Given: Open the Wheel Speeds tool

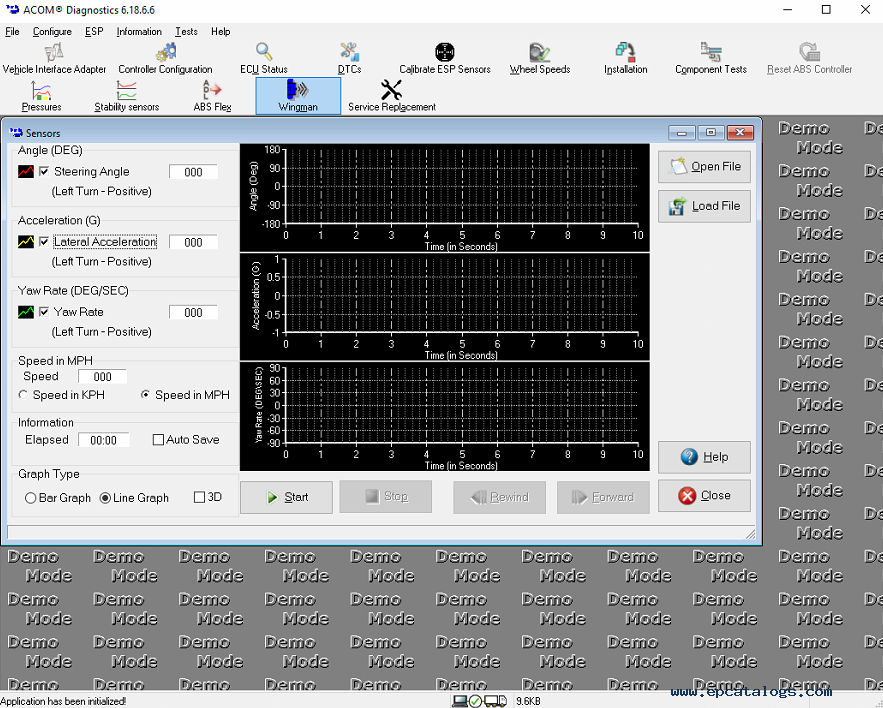Looking at the screenshot, I should [x=539, y=59].
